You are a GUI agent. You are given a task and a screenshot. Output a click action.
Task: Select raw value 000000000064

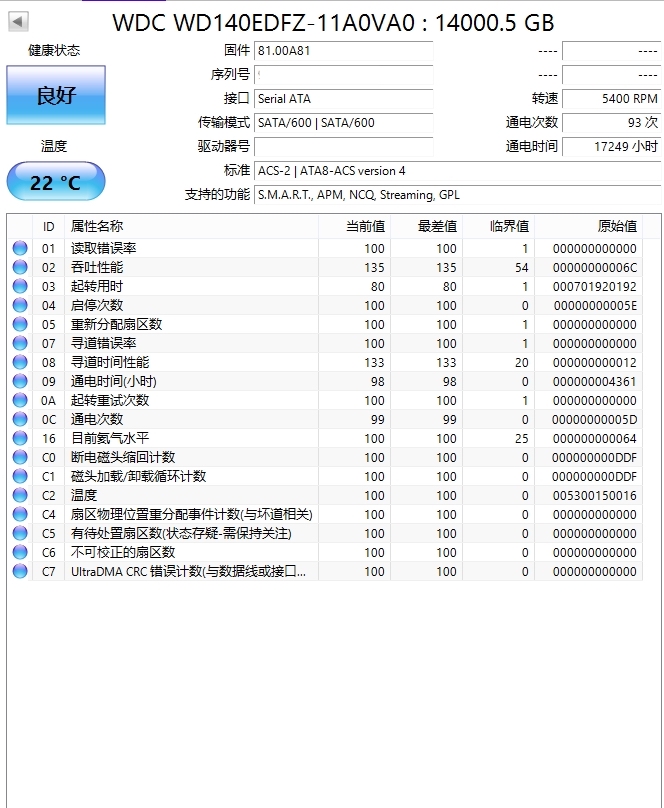coord(594,439)
